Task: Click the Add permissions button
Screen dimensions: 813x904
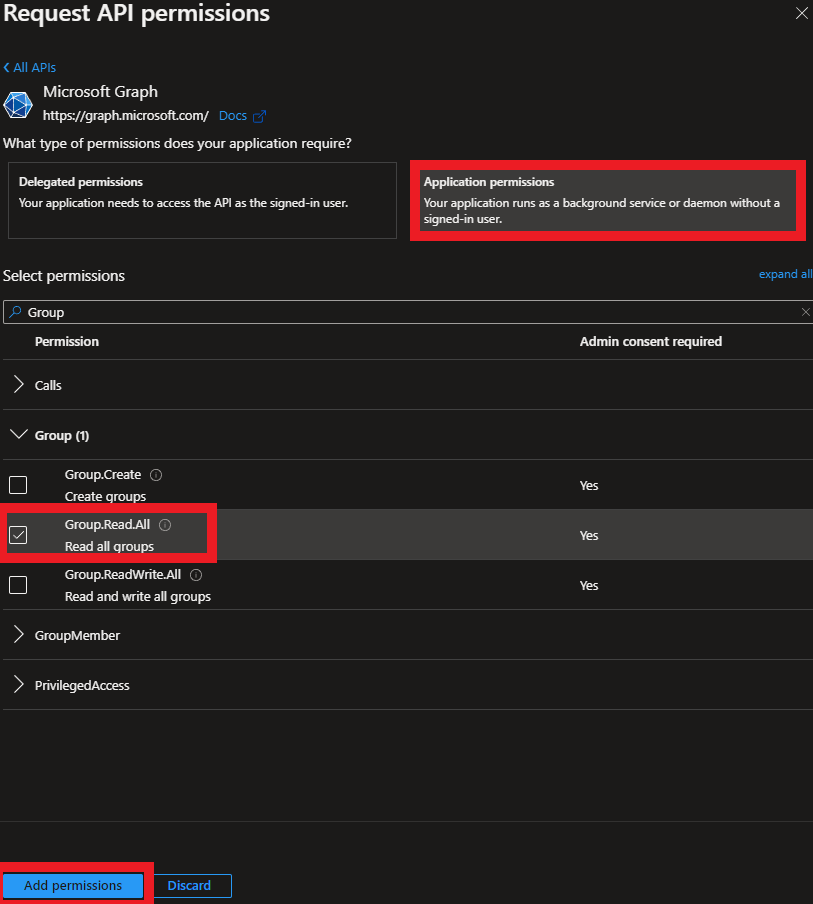Action: point(73,885)
